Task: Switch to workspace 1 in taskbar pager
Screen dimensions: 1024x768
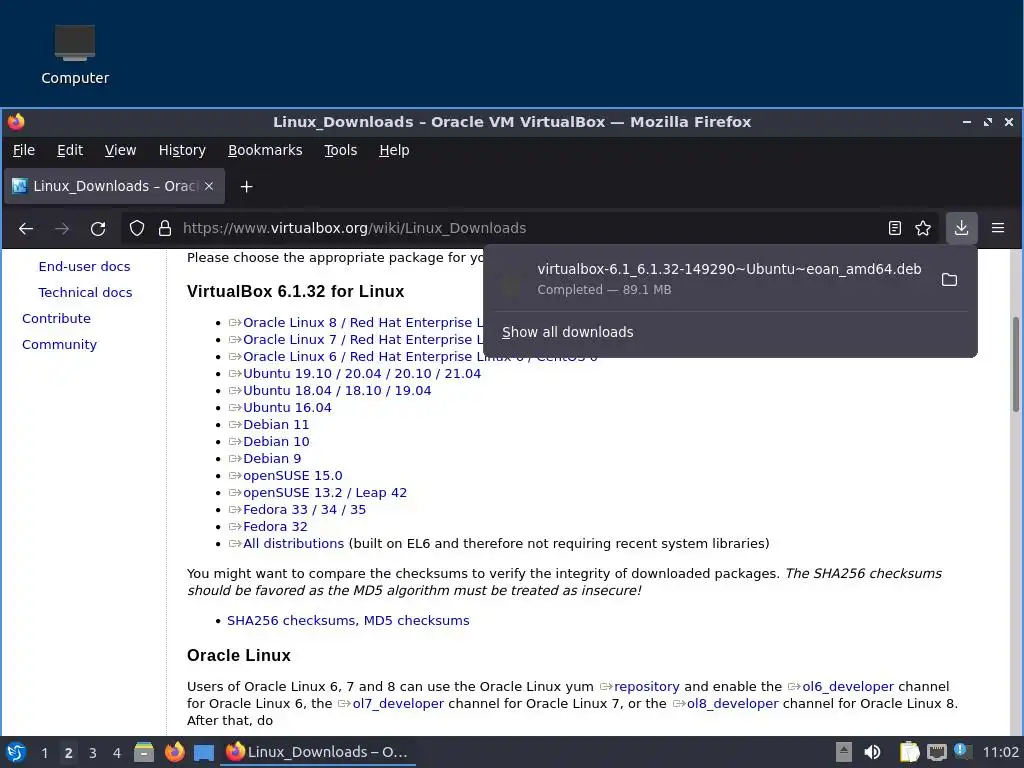Action: 44,752
